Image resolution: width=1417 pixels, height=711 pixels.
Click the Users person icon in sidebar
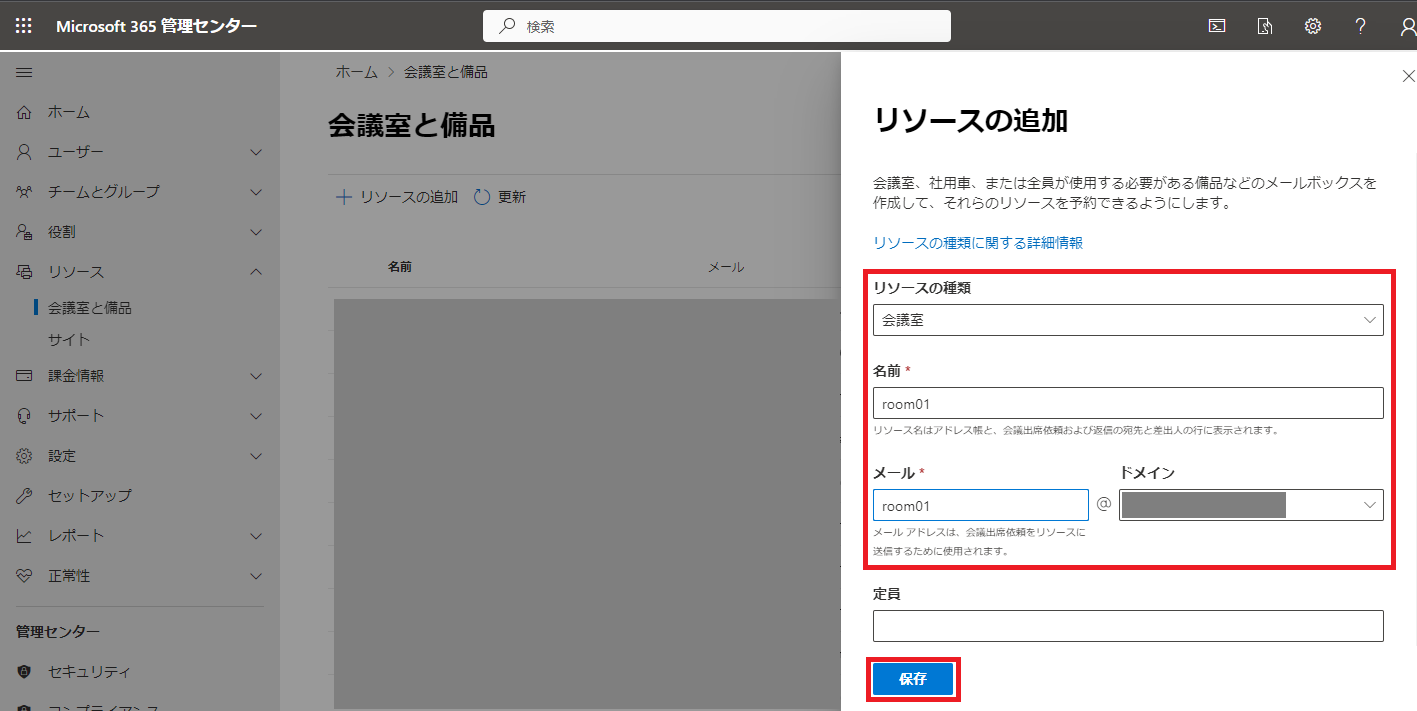25,152
